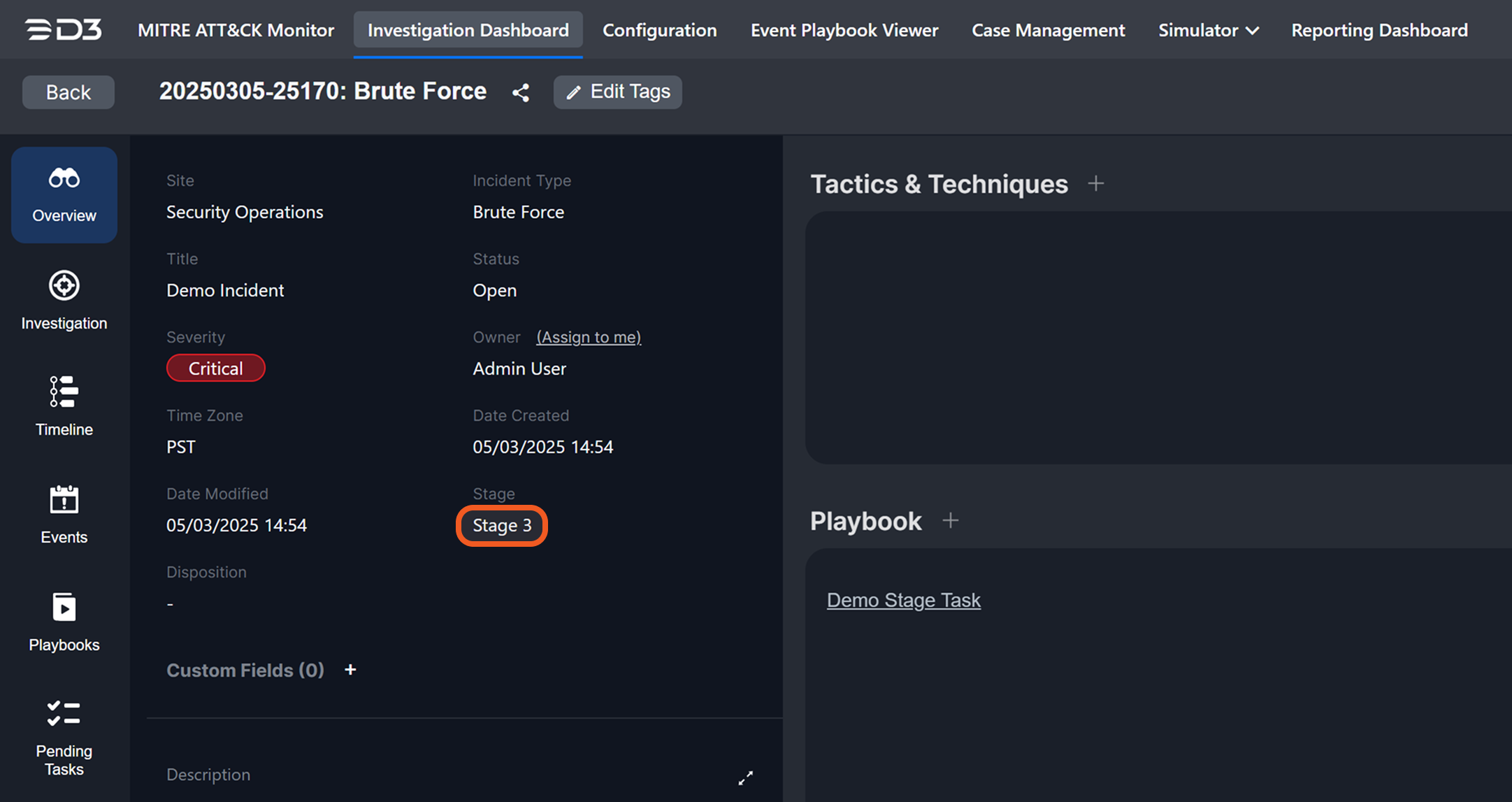Click the D3 logo
The image size is (1512, 802).
click(64, 30)
